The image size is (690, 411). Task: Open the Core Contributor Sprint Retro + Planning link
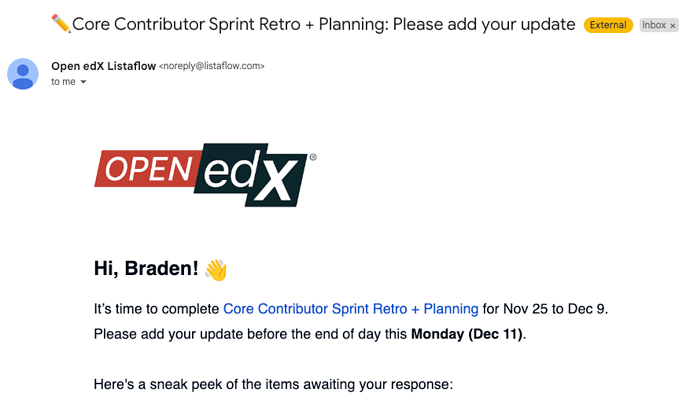(351, 309)
